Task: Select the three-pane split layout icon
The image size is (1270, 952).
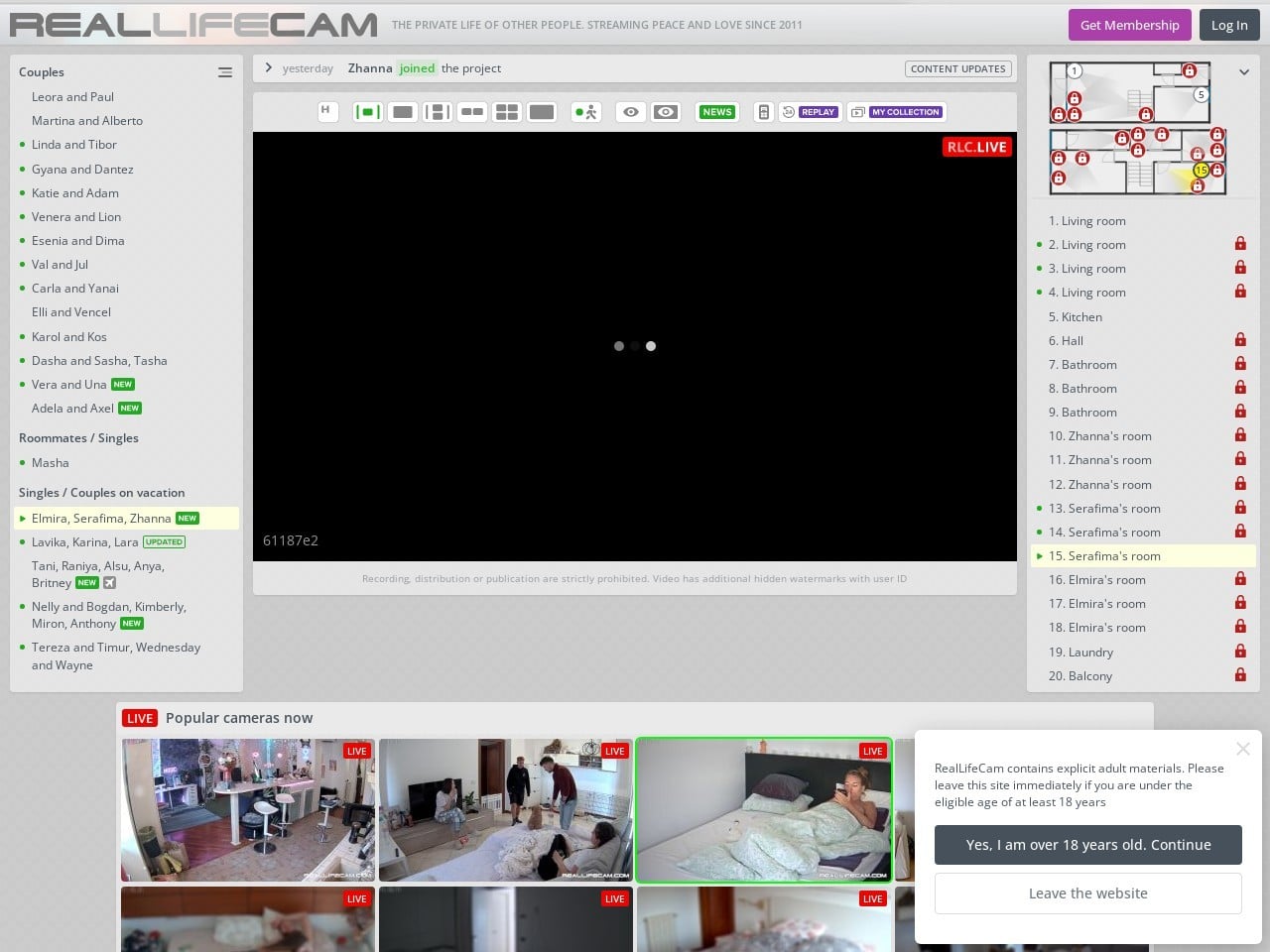Action: tap(438, 112)
